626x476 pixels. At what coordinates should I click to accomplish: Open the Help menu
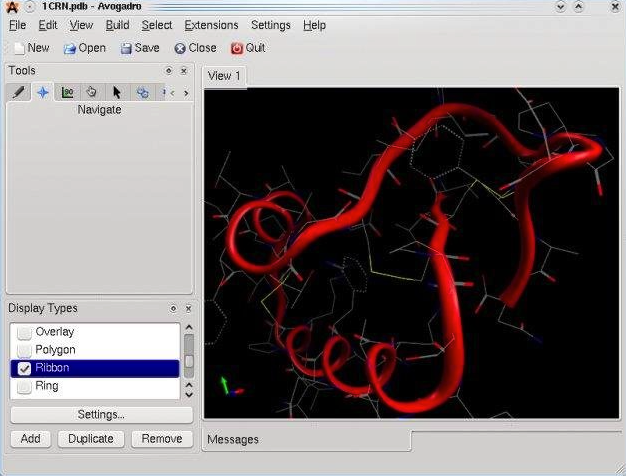pos(314,25)
